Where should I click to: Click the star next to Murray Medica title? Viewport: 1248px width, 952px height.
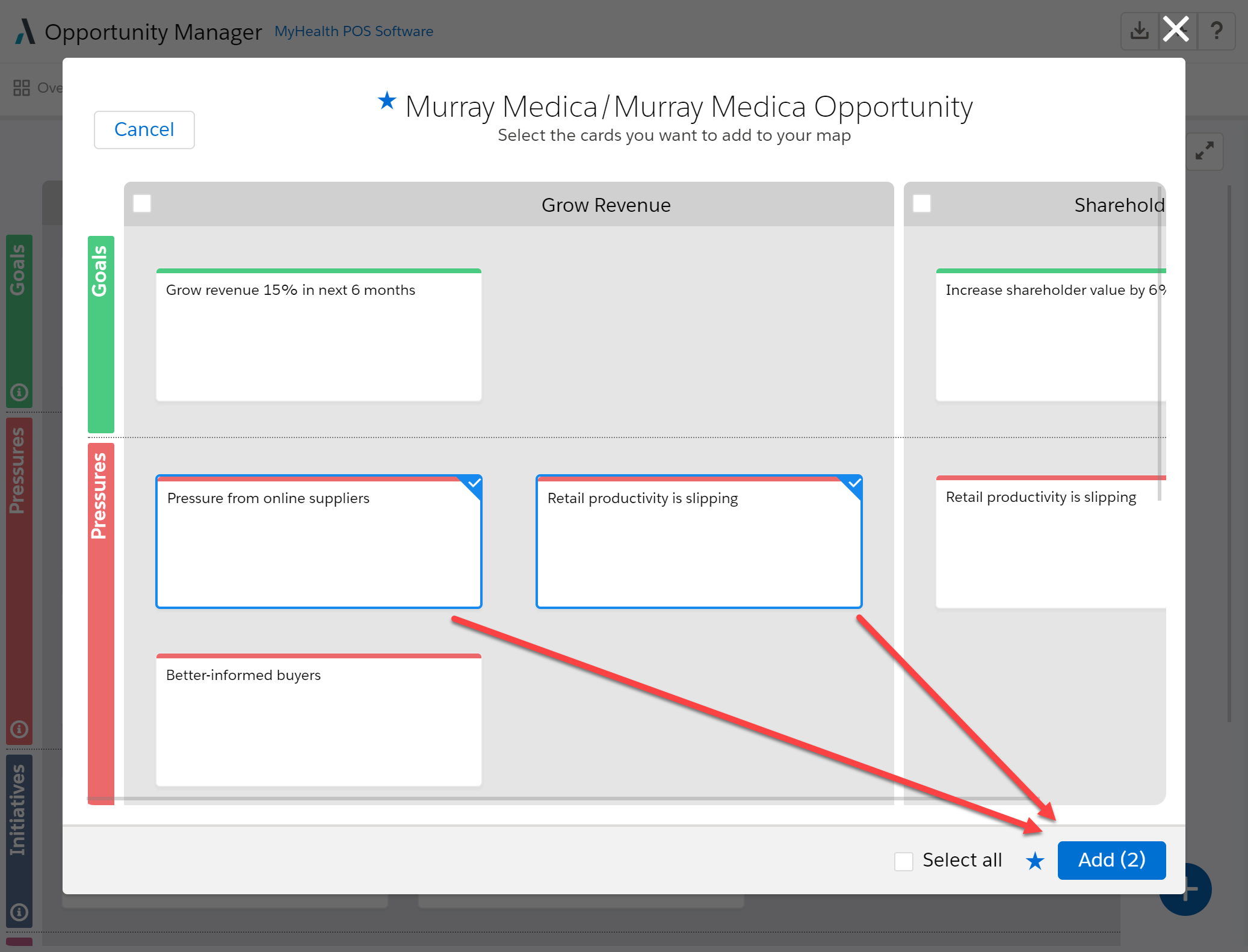[387, 100]
